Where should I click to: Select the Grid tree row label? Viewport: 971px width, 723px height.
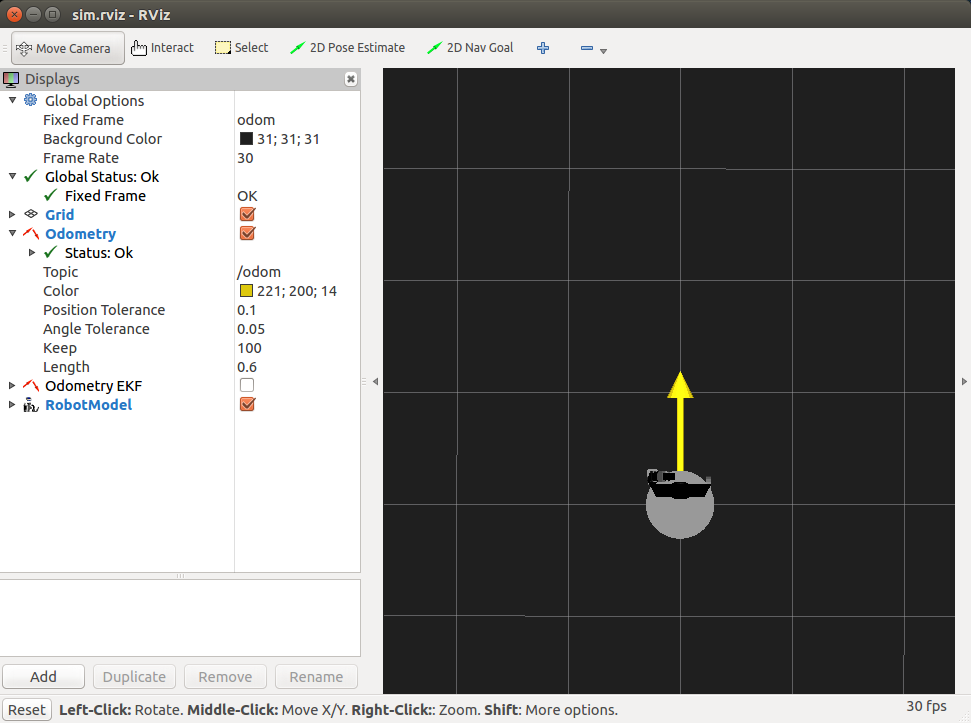click(59, 215)
